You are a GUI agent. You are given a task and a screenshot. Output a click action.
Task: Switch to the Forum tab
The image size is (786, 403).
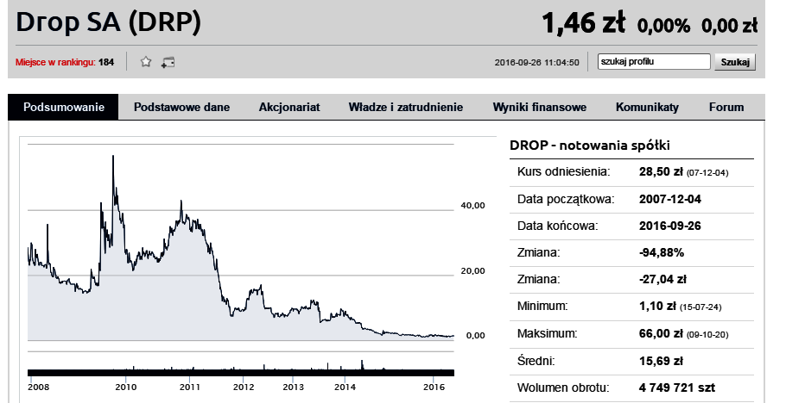click(x=726, y=107)
